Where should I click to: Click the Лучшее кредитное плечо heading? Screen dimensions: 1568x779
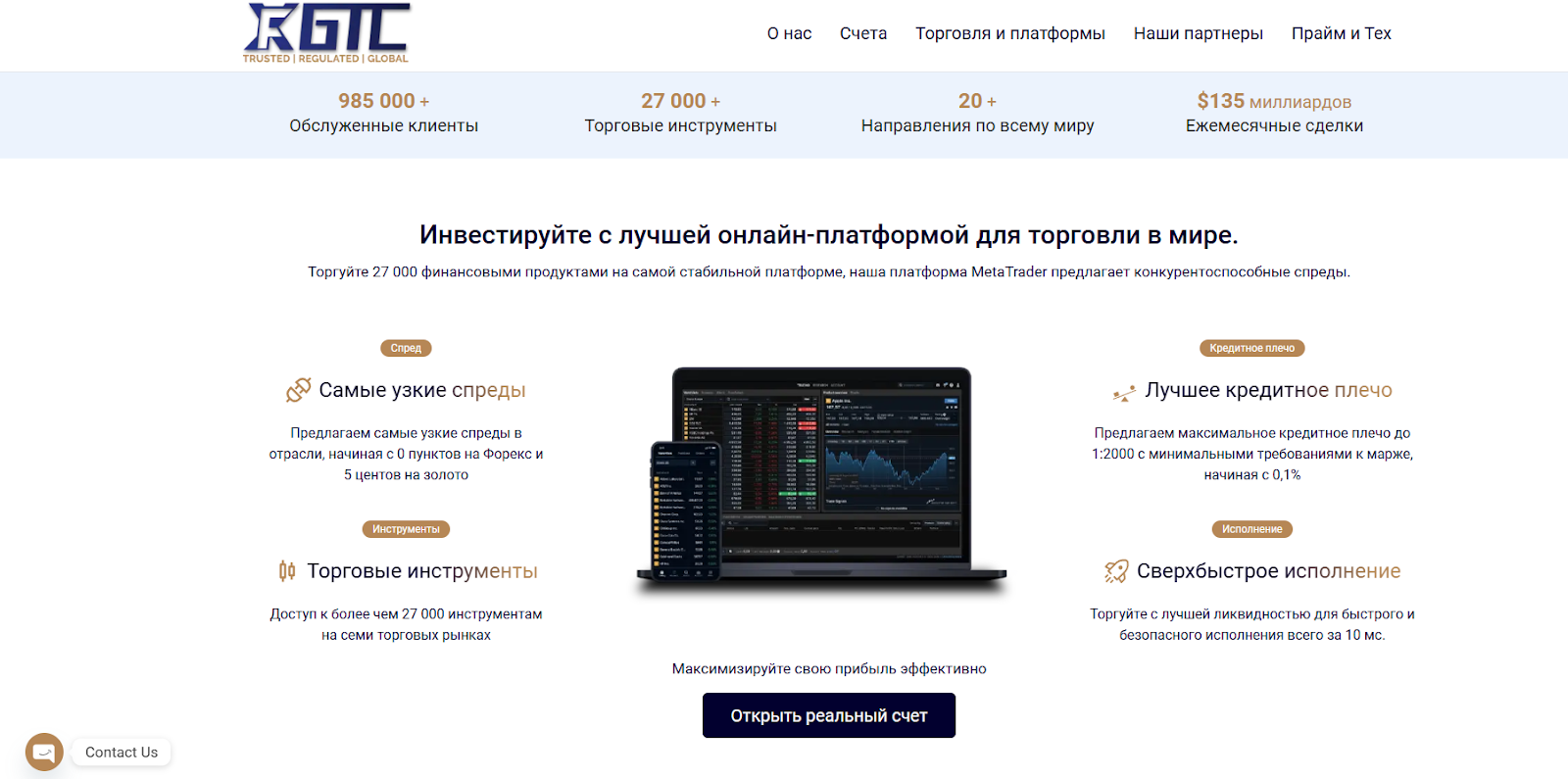pyautogui.click(x=1269, y=390)
